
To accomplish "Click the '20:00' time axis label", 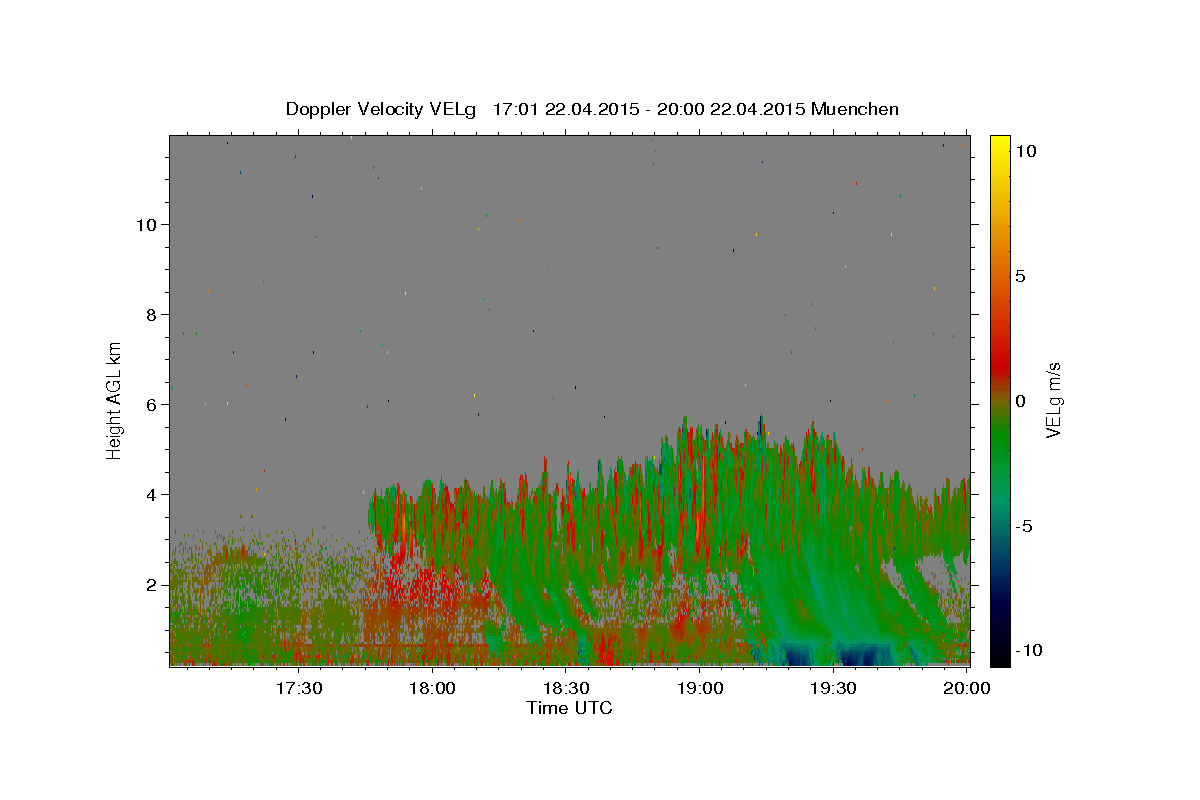I will [968, 688].
